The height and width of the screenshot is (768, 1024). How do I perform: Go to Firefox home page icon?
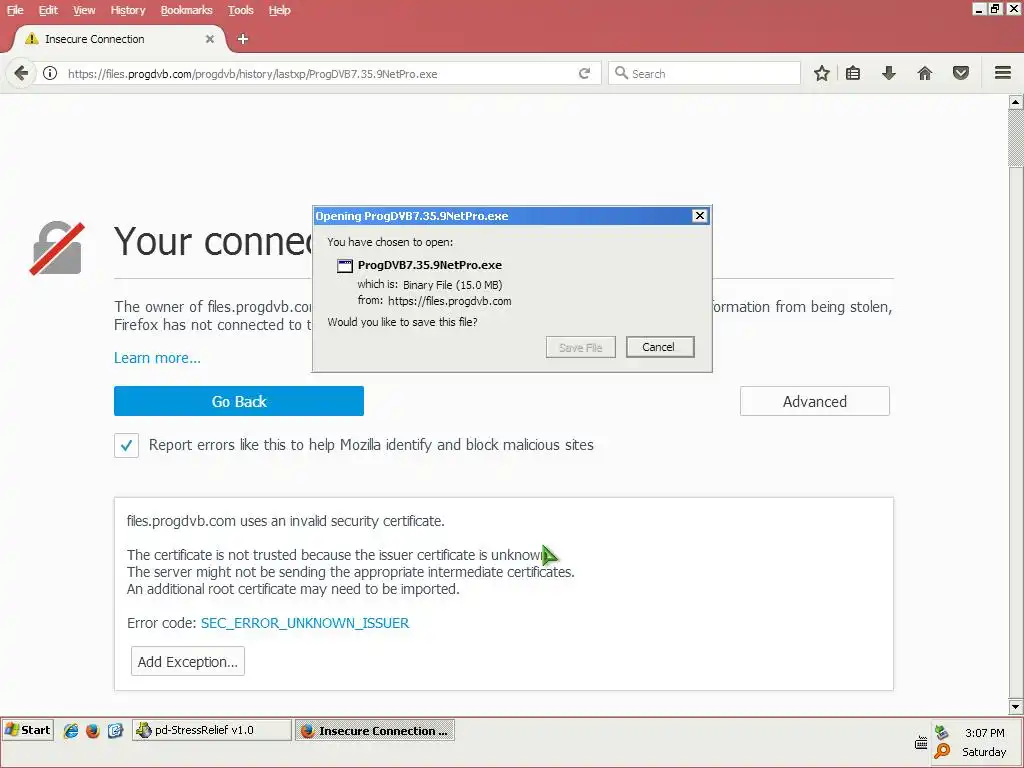[x=925, y=73]
